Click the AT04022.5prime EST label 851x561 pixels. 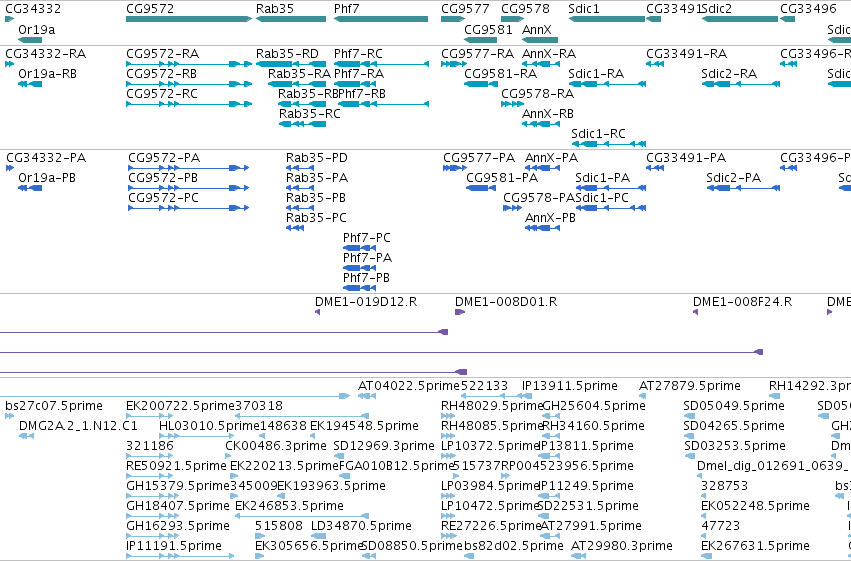(x=409, y=386)
